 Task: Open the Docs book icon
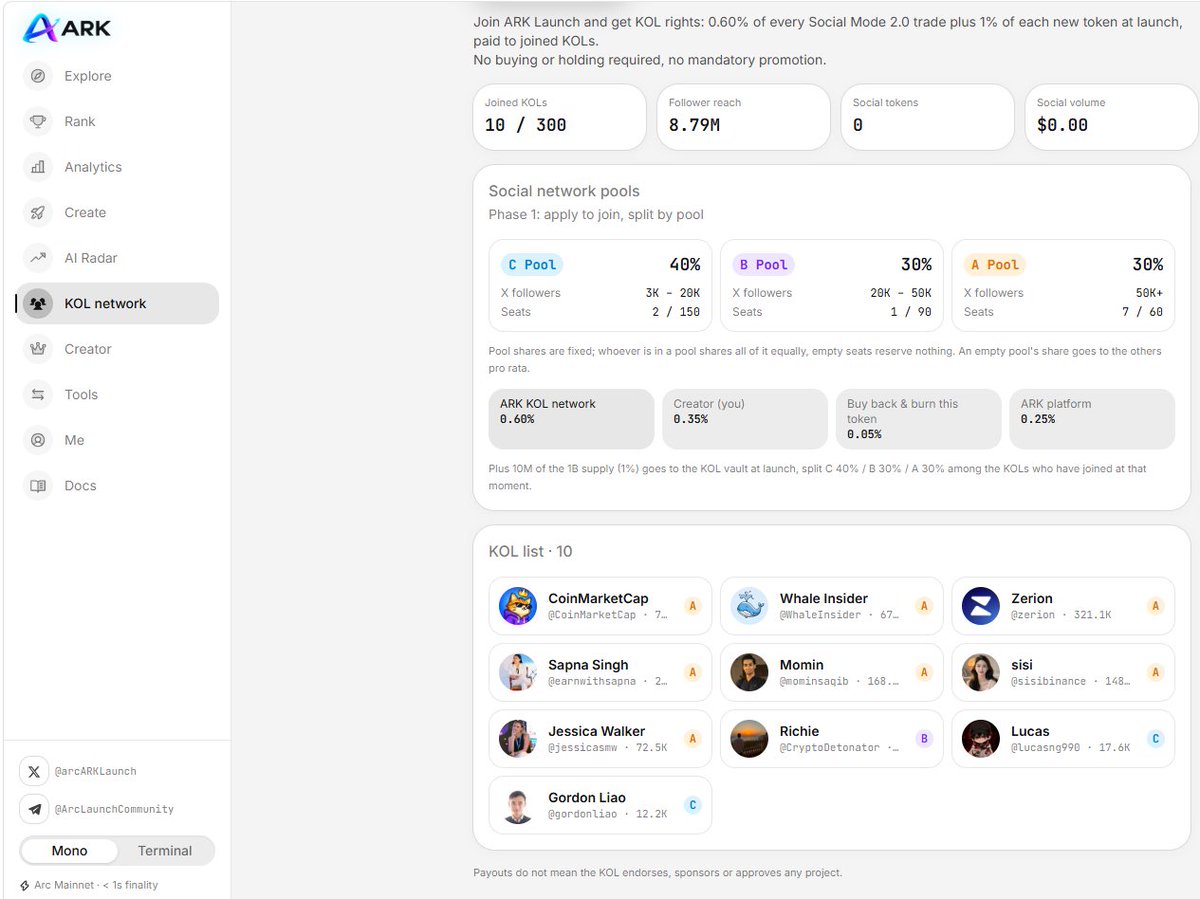[x=38, y=485]
